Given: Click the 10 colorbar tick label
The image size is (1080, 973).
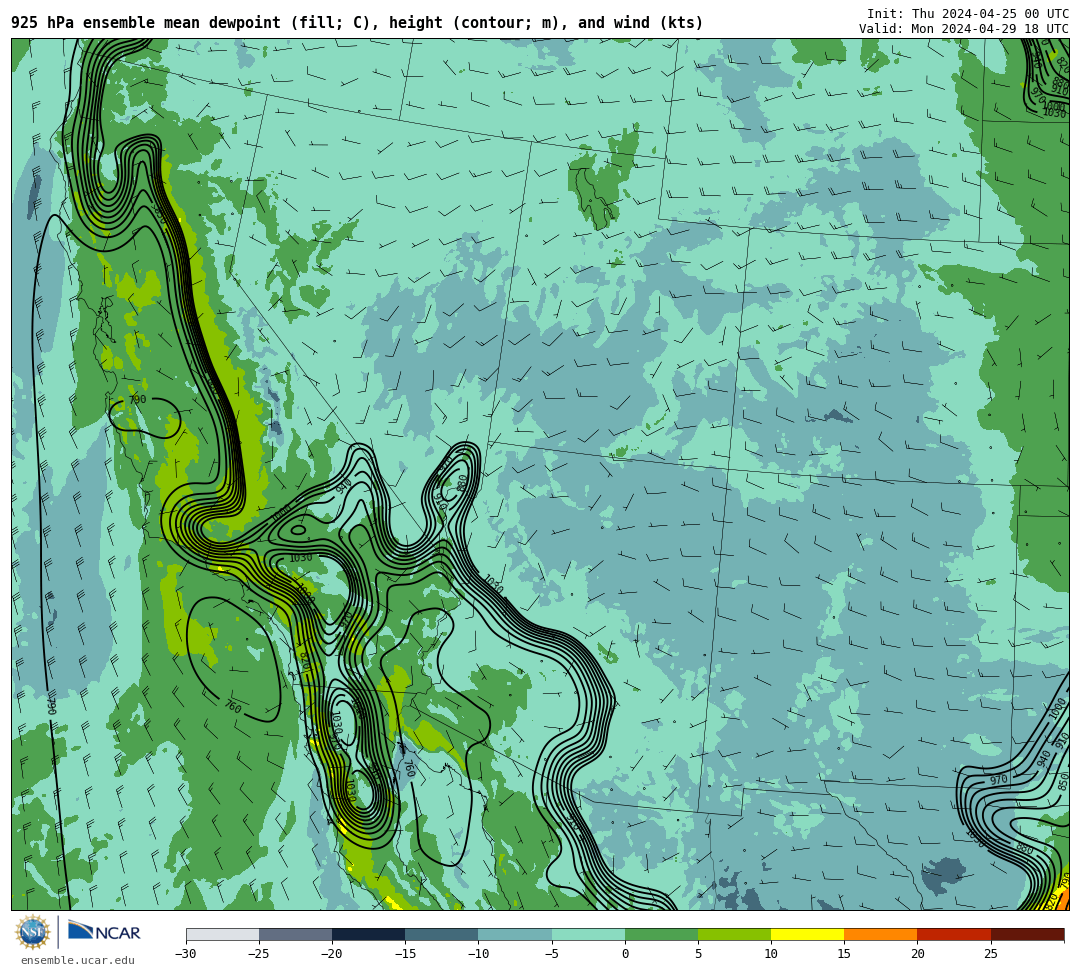Looking at the screenshot, I should 771,954.
